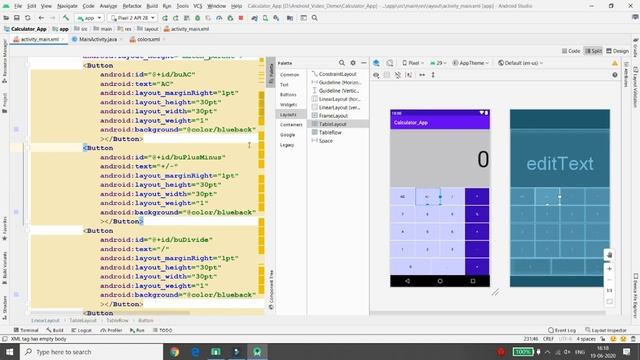The width and height of the screenshot is (640, 360).
Task: Select the Widgets palette category
Action: (288, 104)
